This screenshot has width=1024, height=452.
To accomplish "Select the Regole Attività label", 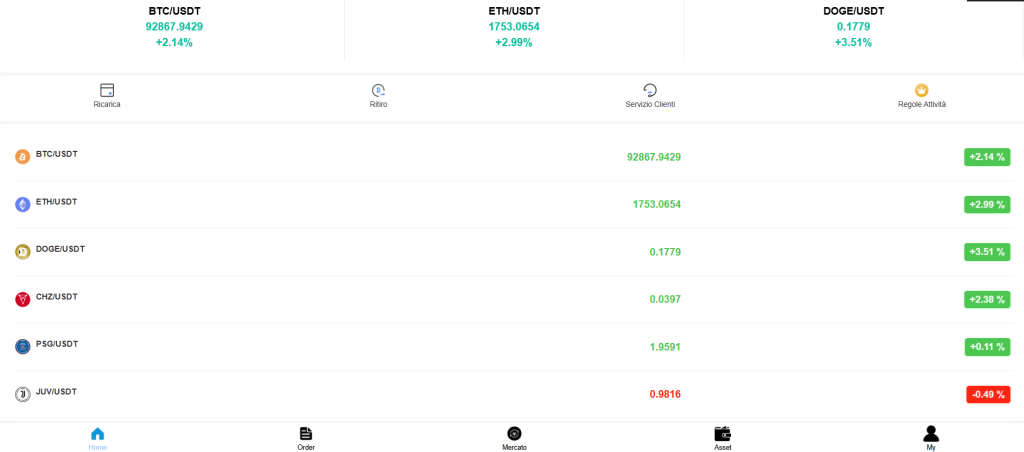I will (921, 105).
